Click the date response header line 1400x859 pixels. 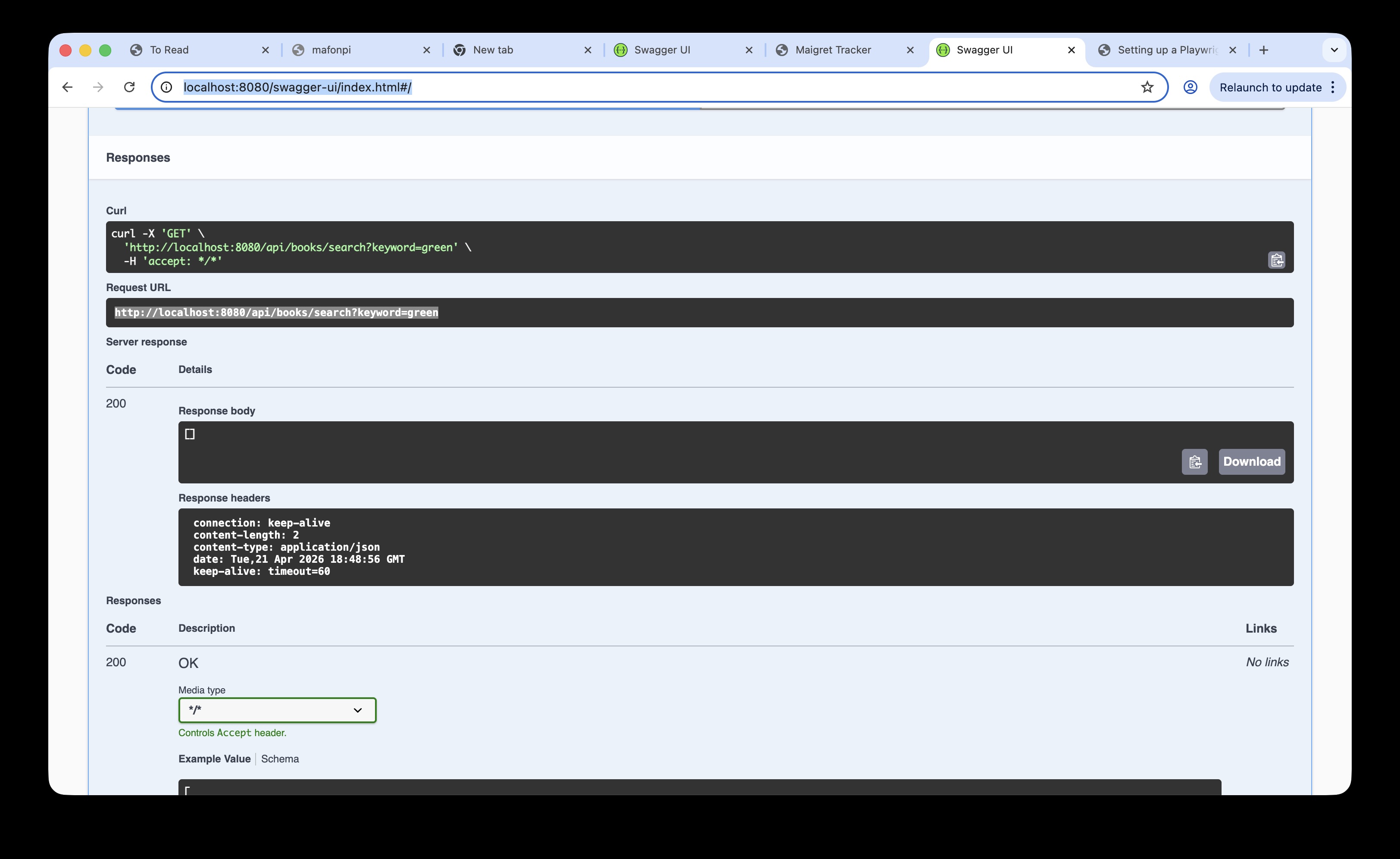[x=299, y=559]
